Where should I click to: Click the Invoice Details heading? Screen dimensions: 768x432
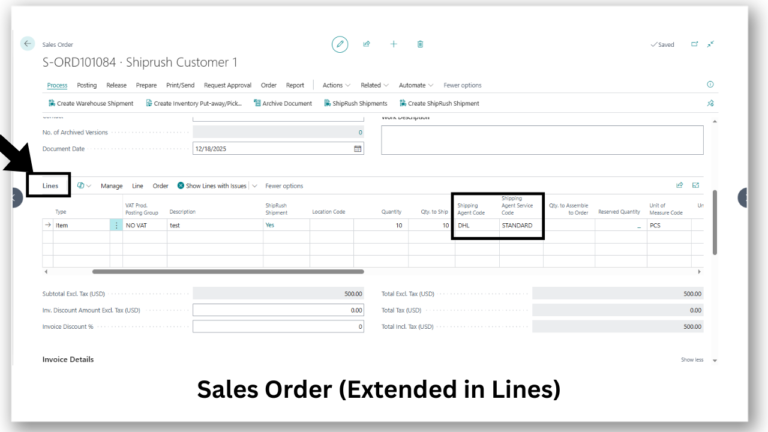point(68,360)
